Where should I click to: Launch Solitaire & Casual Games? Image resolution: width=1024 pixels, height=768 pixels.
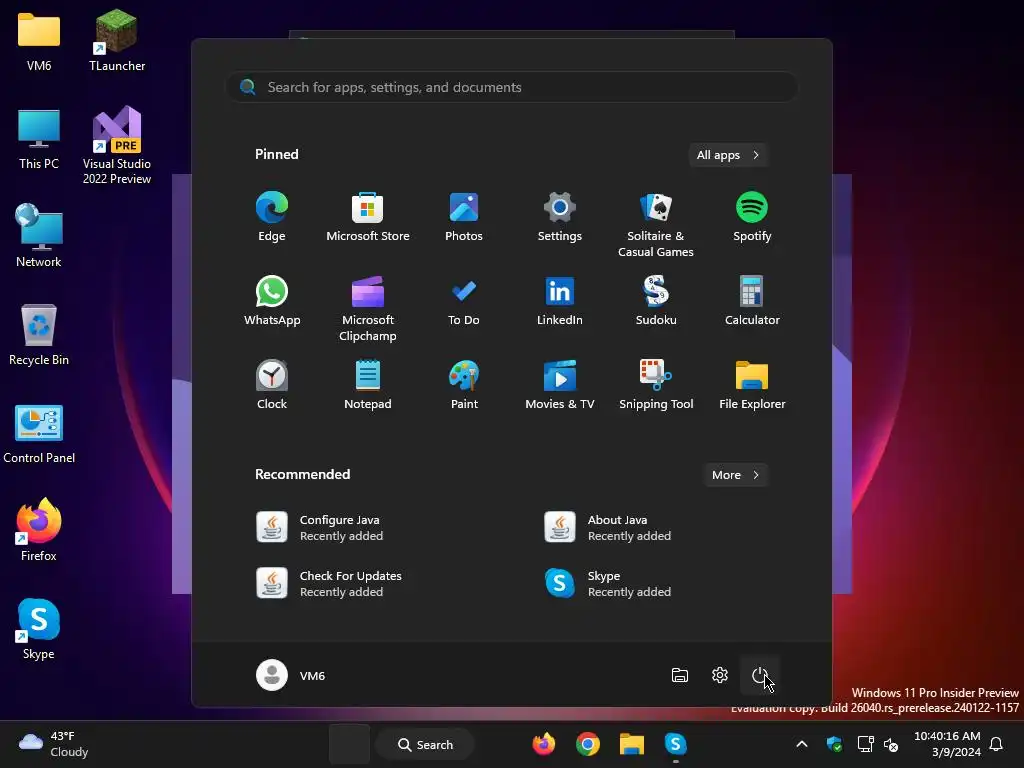coord(656,225)
